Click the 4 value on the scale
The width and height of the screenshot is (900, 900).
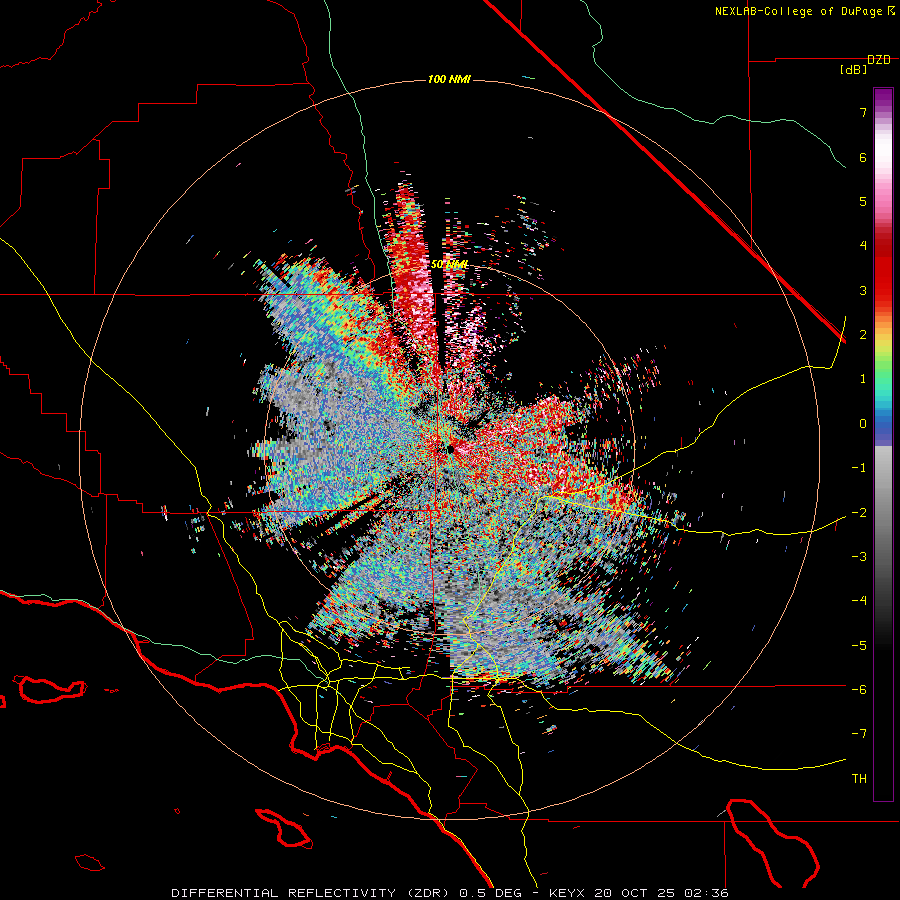tap(863, 246)
